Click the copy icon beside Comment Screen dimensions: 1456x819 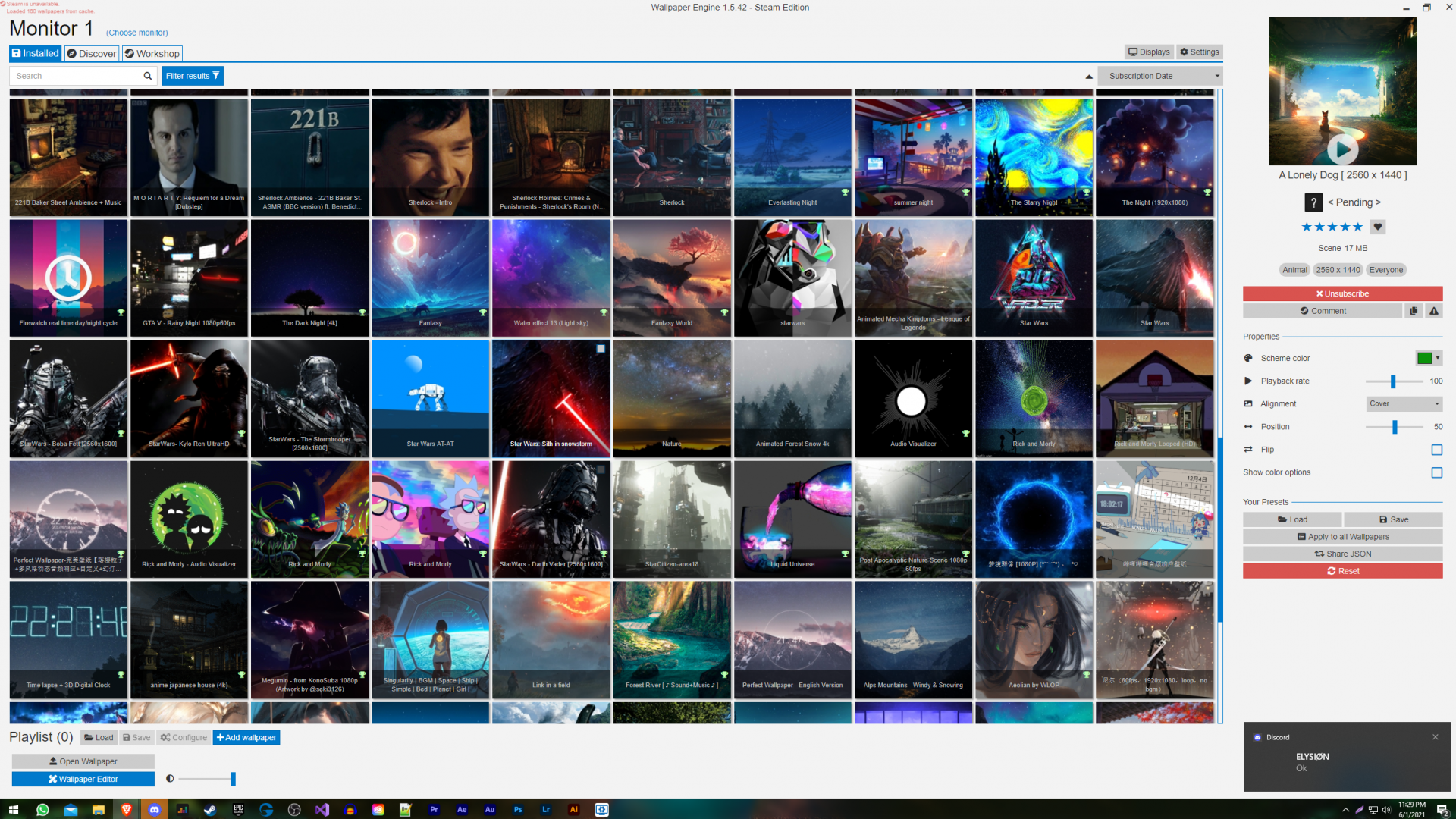pyautogui.click(x=1414, y=311)
